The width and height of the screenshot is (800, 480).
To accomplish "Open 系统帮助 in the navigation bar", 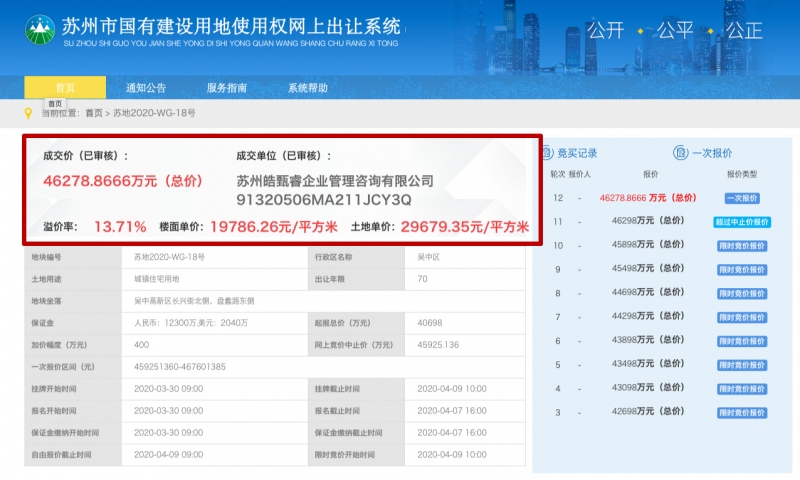I will coord(308,88).
